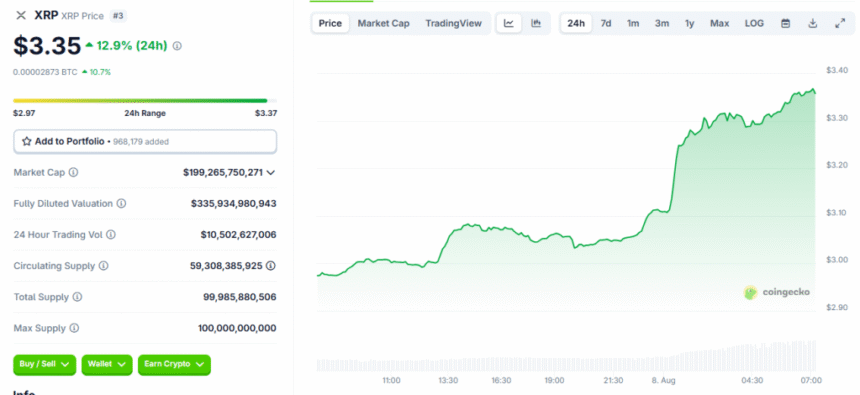Click the 24h Range price bar
Screen dimensions: 860x395
coord(145,101)
